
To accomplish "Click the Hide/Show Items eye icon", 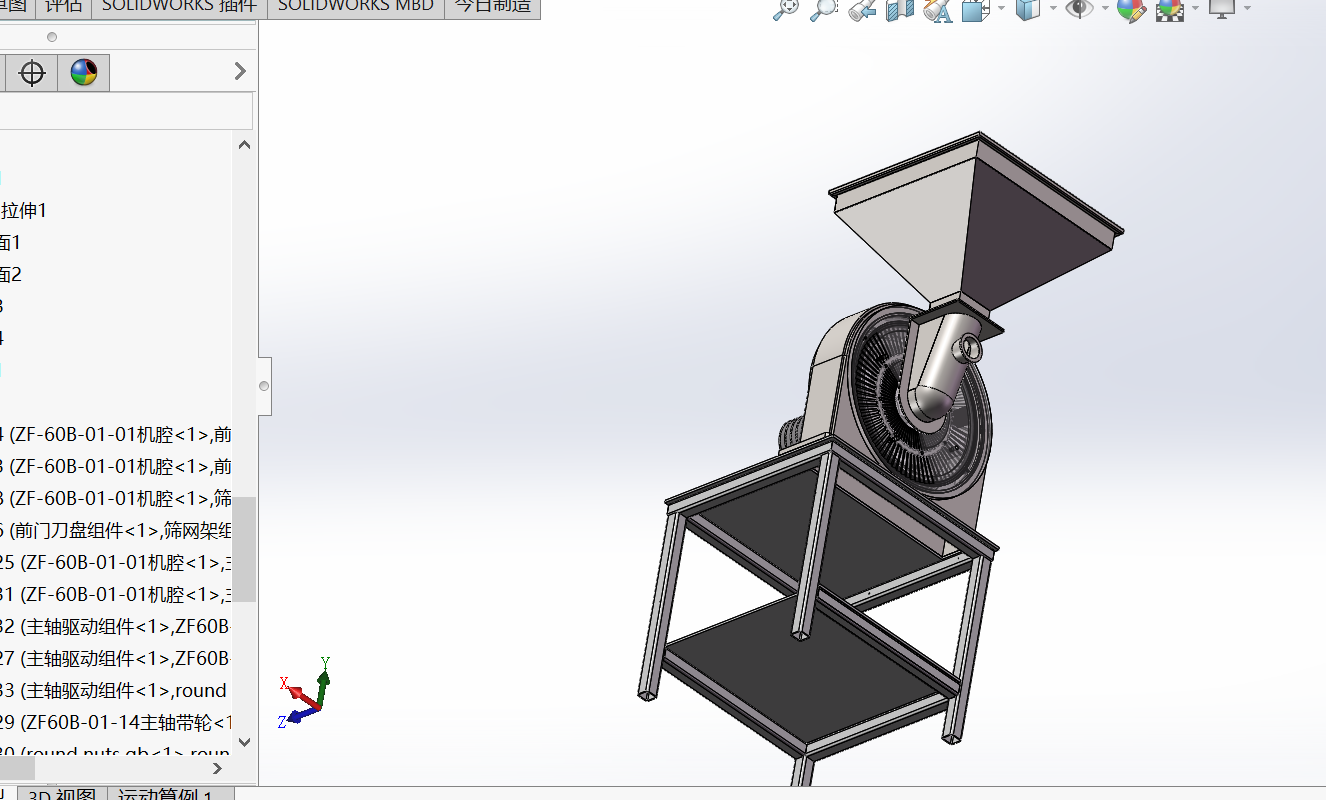I will click(x=1079, y=9).
